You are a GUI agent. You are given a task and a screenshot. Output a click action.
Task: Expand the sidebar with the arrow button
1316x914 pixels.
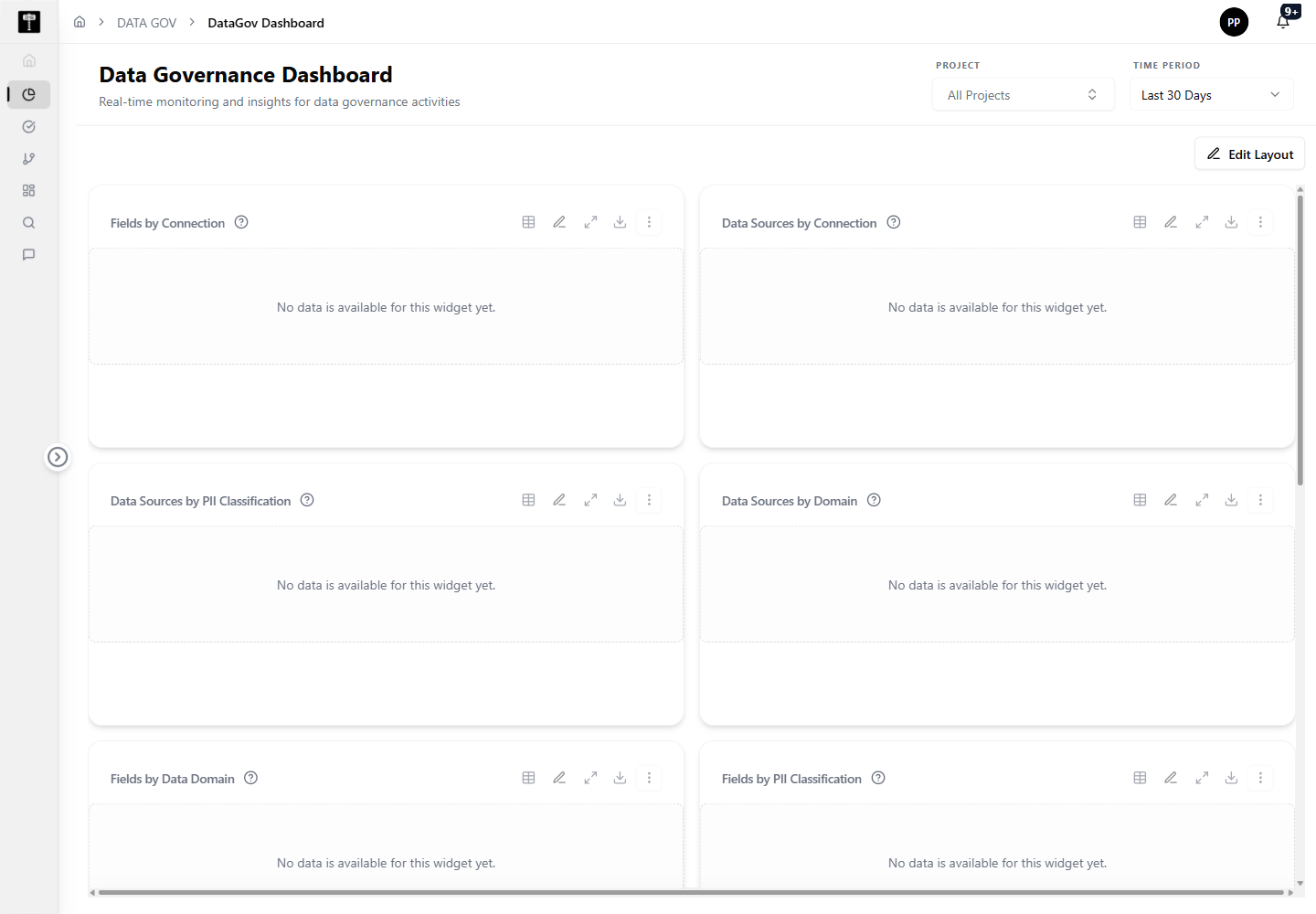pos(58,457)
